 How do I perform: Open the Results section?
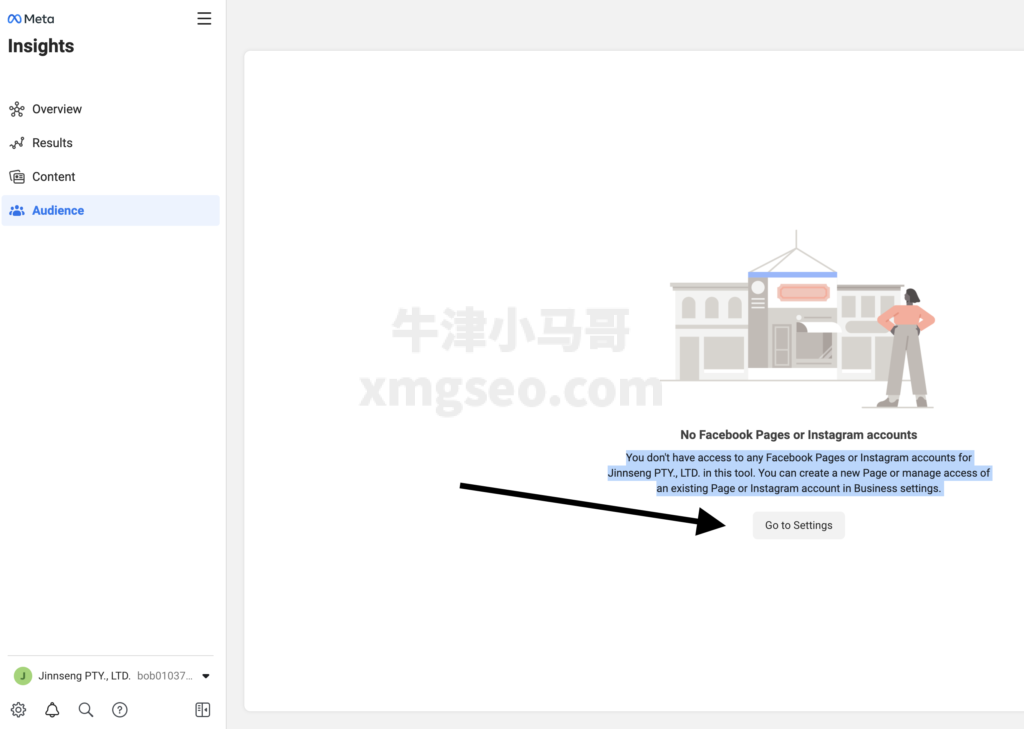pos(110,143)
